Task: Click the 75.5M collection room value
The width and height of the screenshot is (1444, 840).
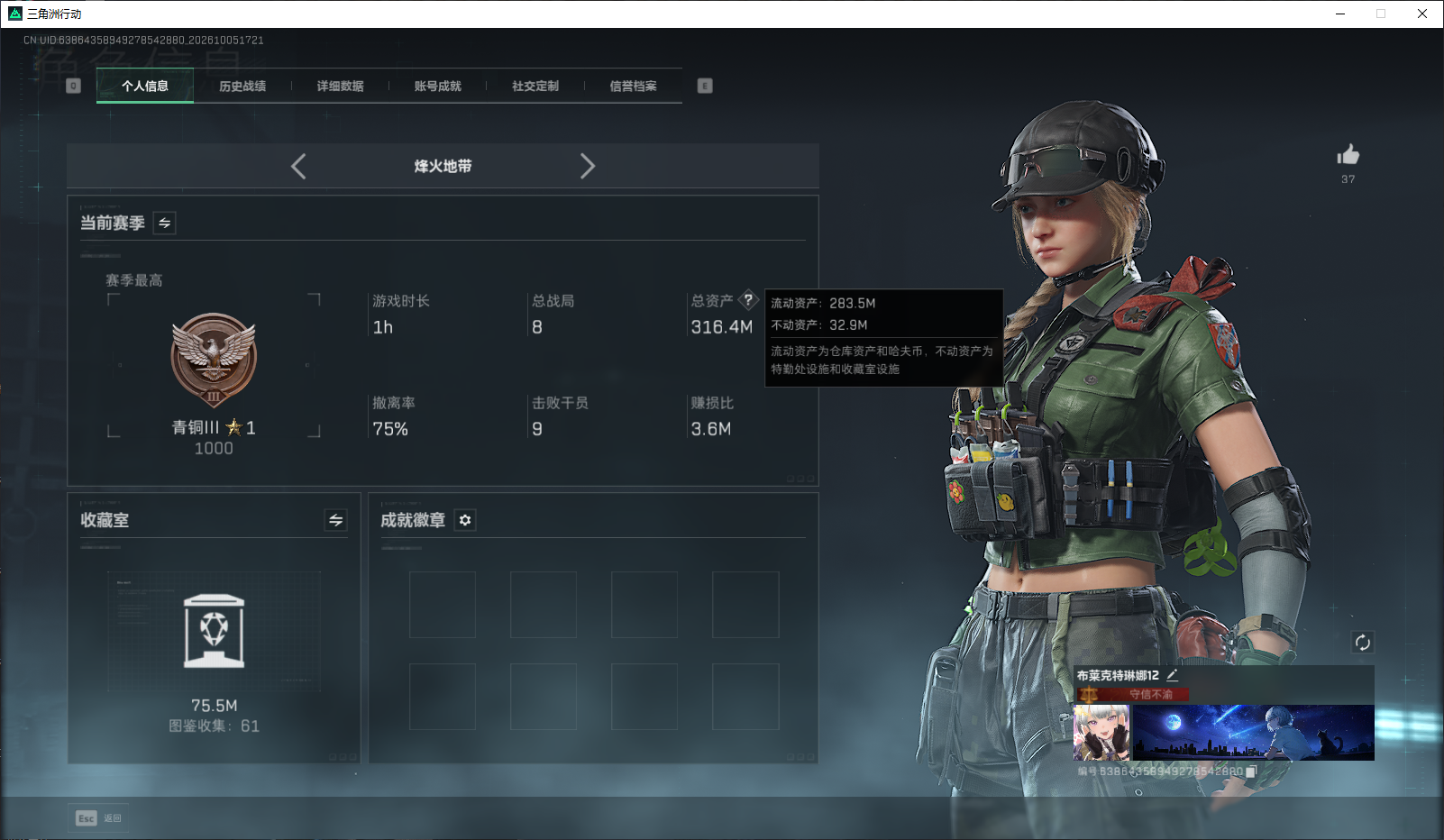Action: click(x=214, y=706)
